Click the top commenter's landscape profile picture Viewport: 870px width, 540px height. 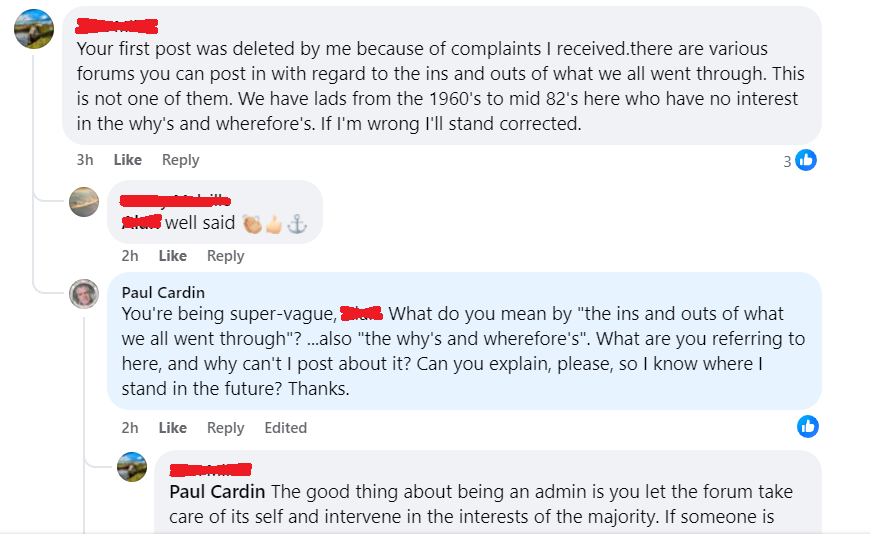34,28
